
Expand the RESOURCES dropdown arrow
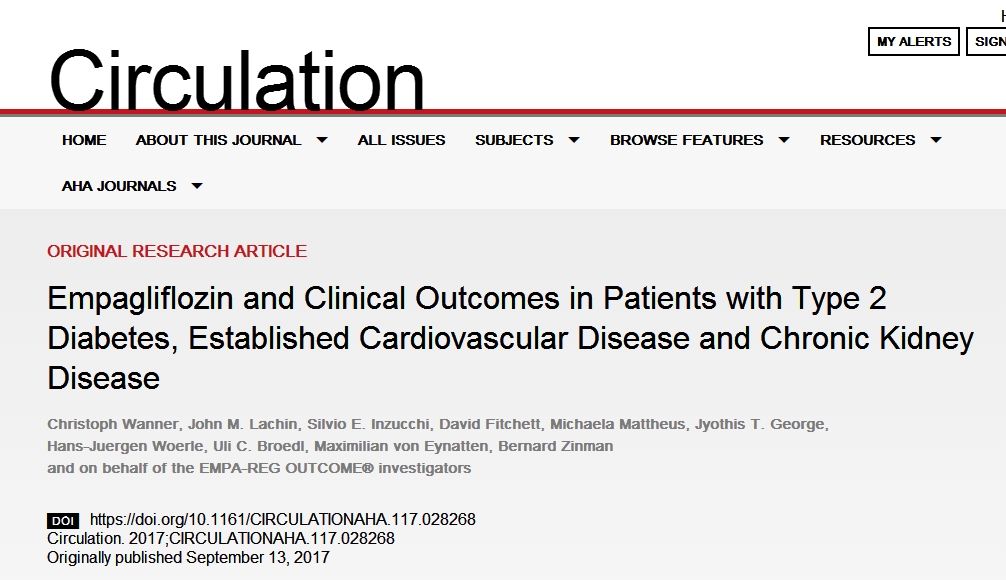[x=936, y=140]
